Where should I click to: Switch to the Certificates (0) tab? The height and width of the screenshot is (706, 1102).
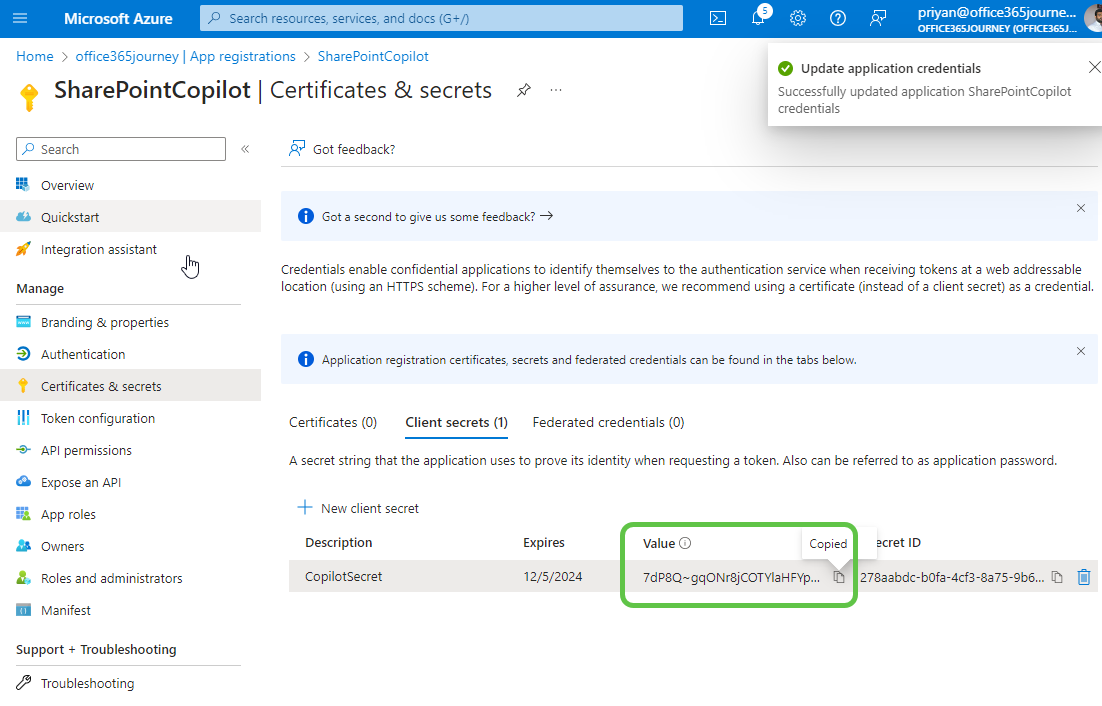333,422
